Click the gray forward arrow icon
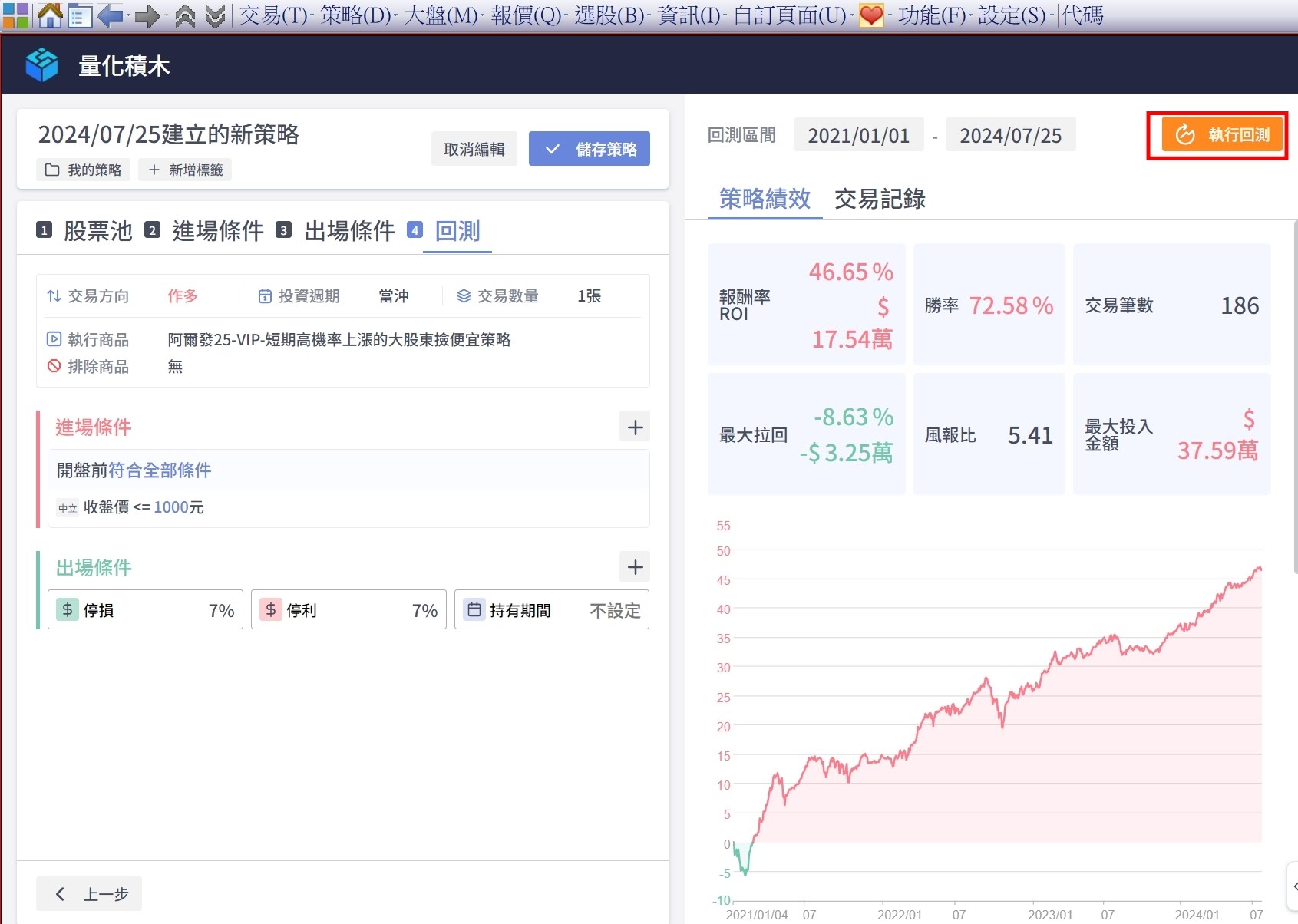1298x924 pixels. click(147, 15)
